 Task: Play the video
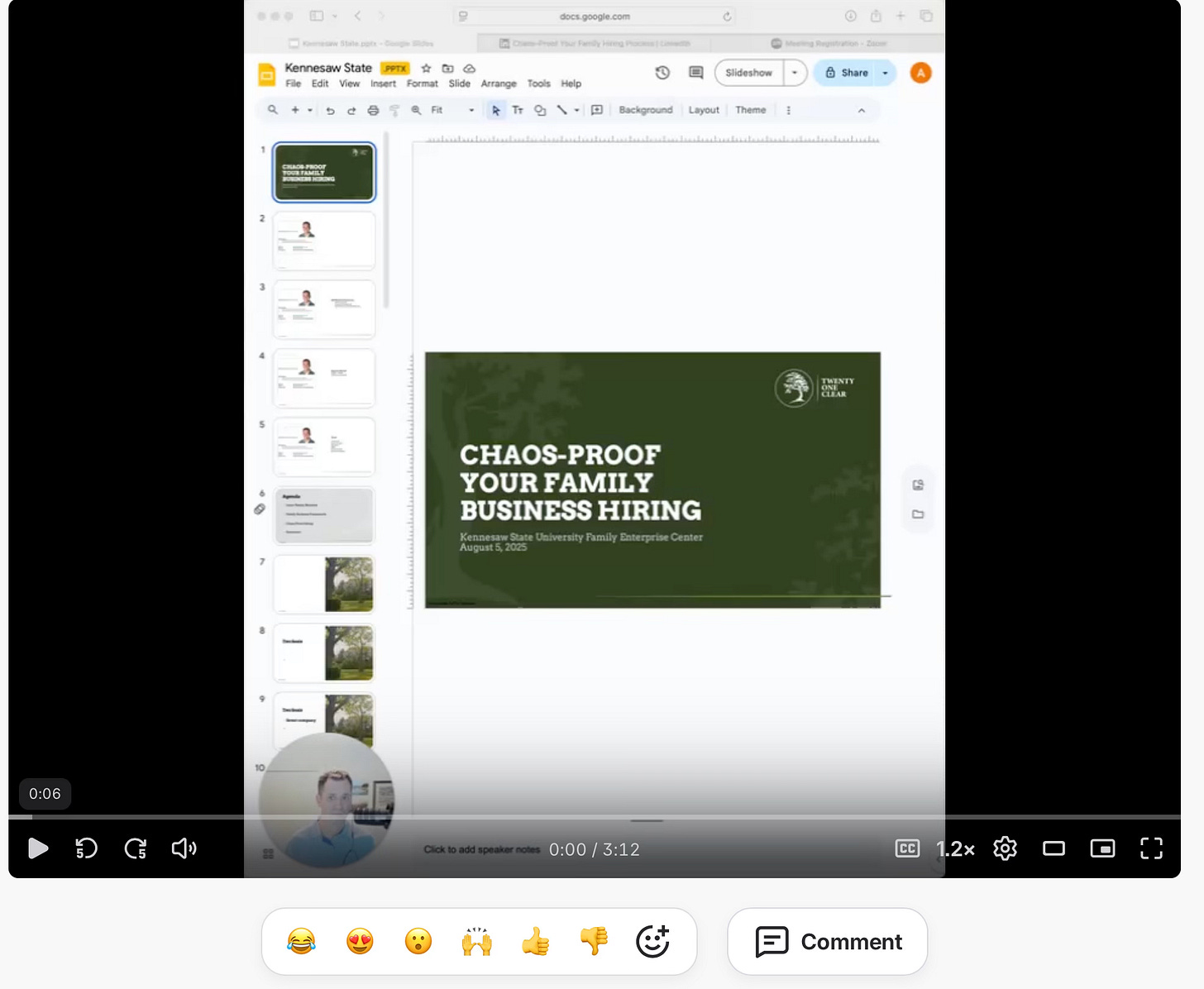coord(38,848)
